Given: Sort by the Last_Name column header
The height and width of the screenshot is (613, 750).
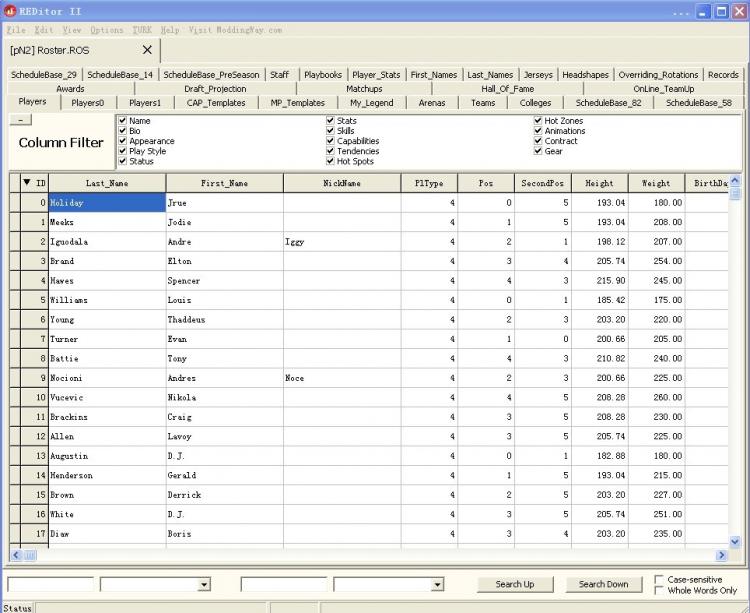Looking at the screenshot, I should [x=106, y=183].
